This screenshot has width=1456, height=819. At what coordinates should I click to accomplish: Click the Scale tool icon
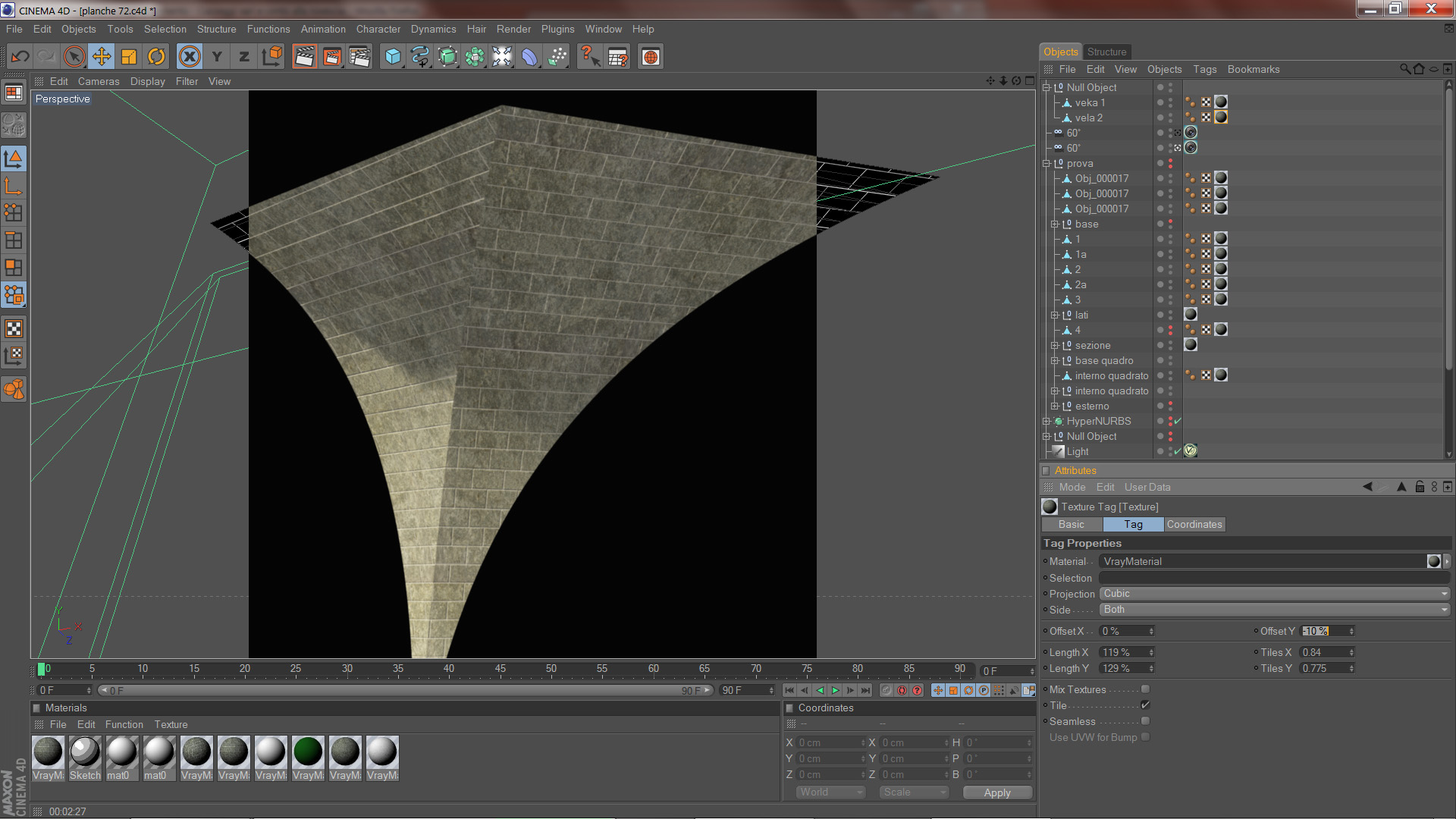click(129, 57)
